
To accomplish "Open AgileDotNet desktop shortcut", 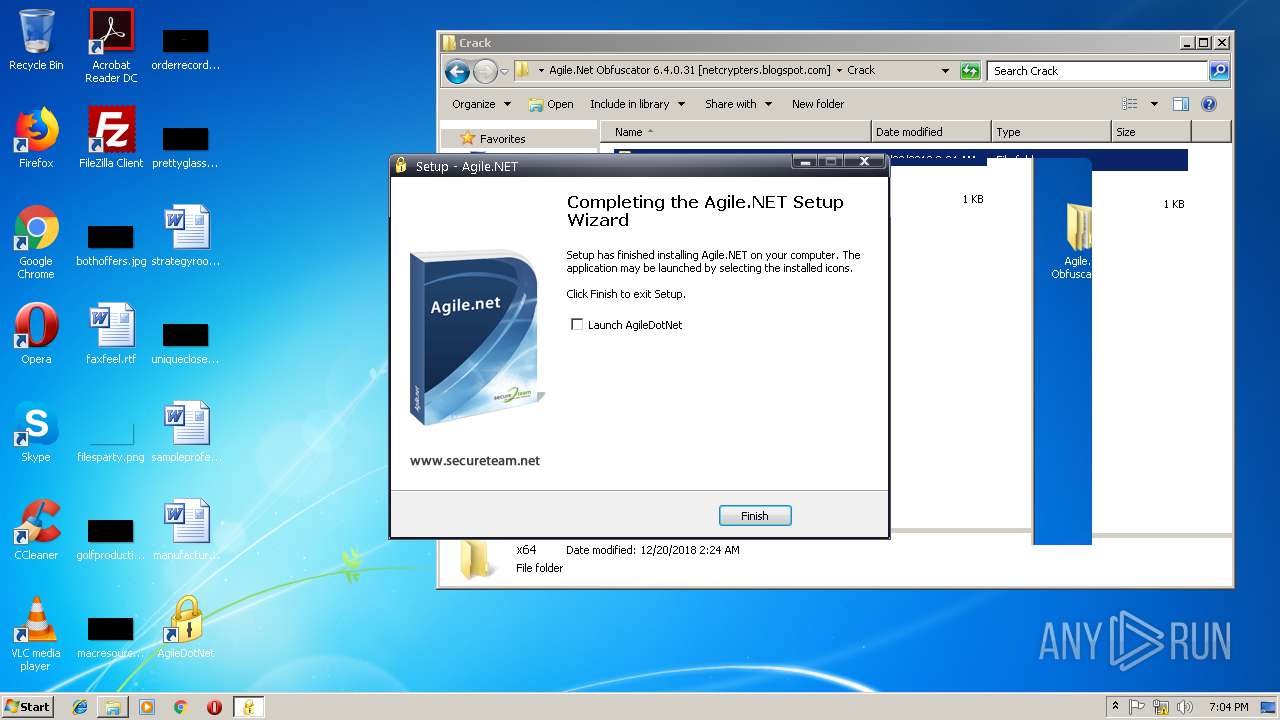I will (x=186, y=629).
